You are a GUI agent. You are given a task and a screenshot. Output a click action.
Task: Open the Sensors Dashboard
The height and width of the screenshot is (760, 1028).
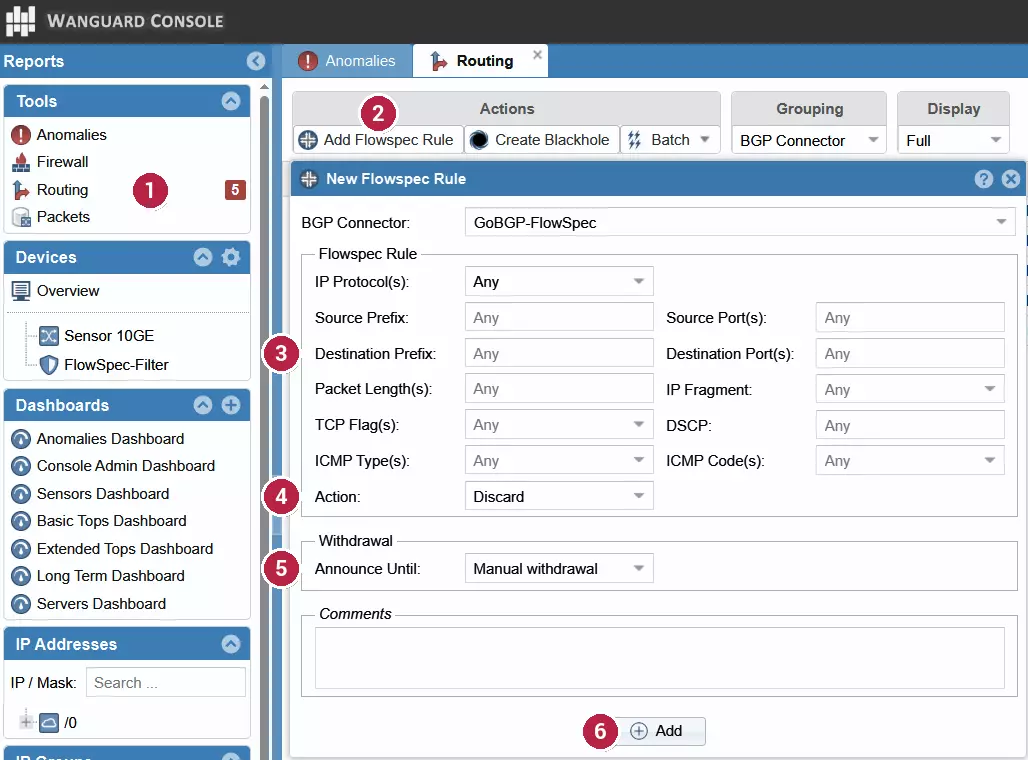103,494
